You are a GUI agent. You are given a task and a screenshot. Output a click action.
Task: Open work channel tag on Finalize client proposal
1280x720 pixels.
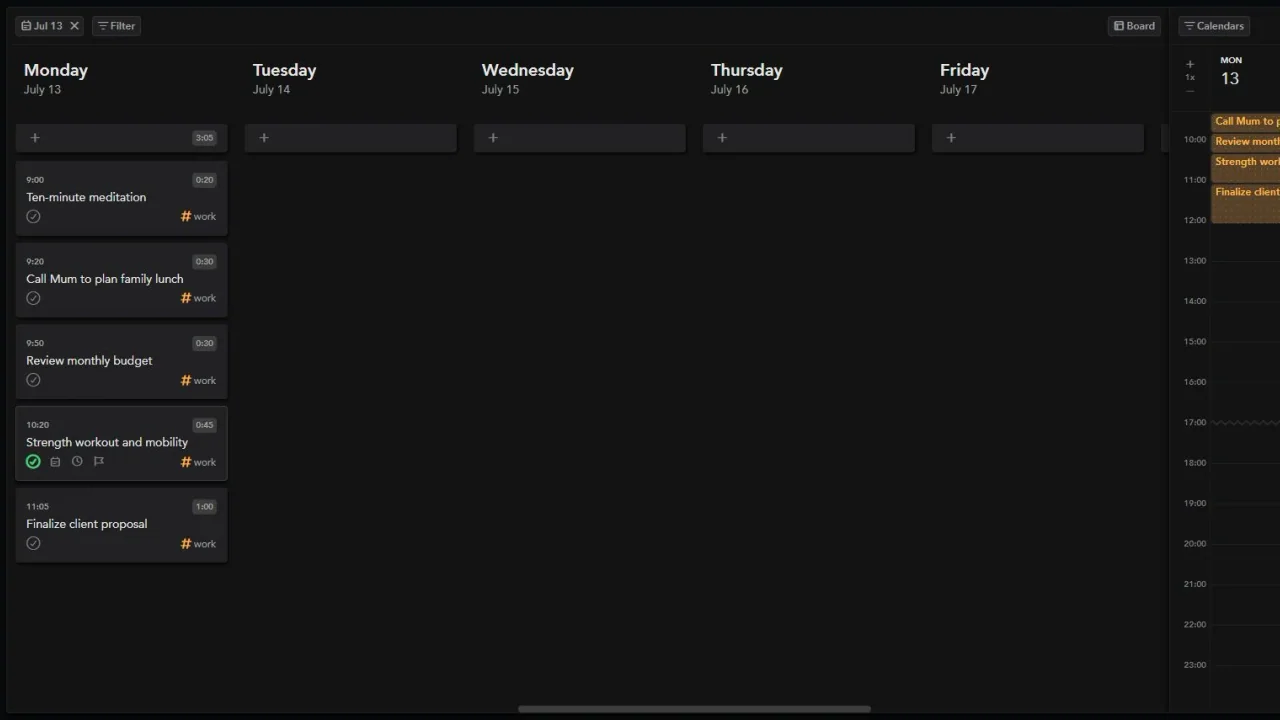tap(198, 544)
